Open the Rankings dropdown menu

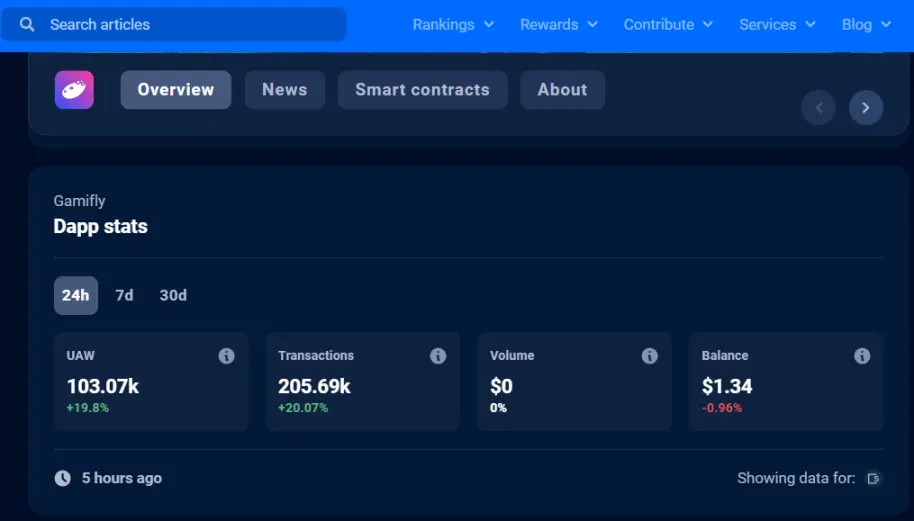454,24
